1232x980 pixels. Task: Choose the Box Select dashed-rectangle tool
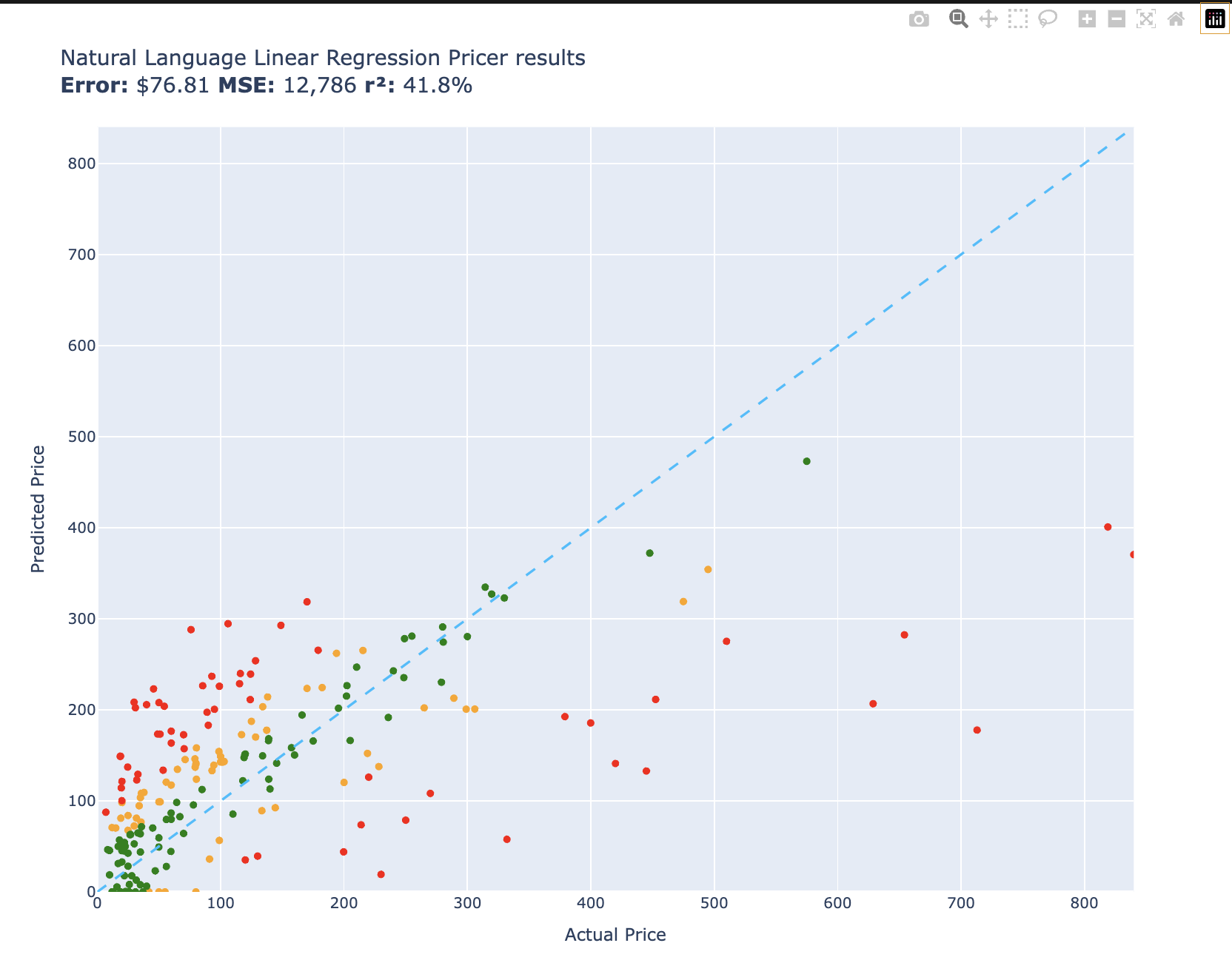[1018, 19]
